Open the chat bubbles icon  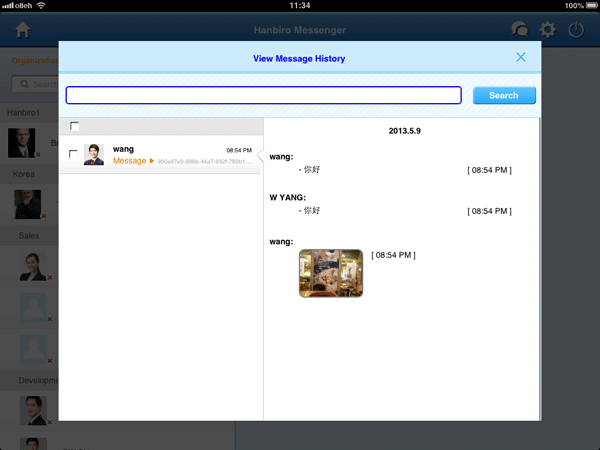[x=519, y=30]
